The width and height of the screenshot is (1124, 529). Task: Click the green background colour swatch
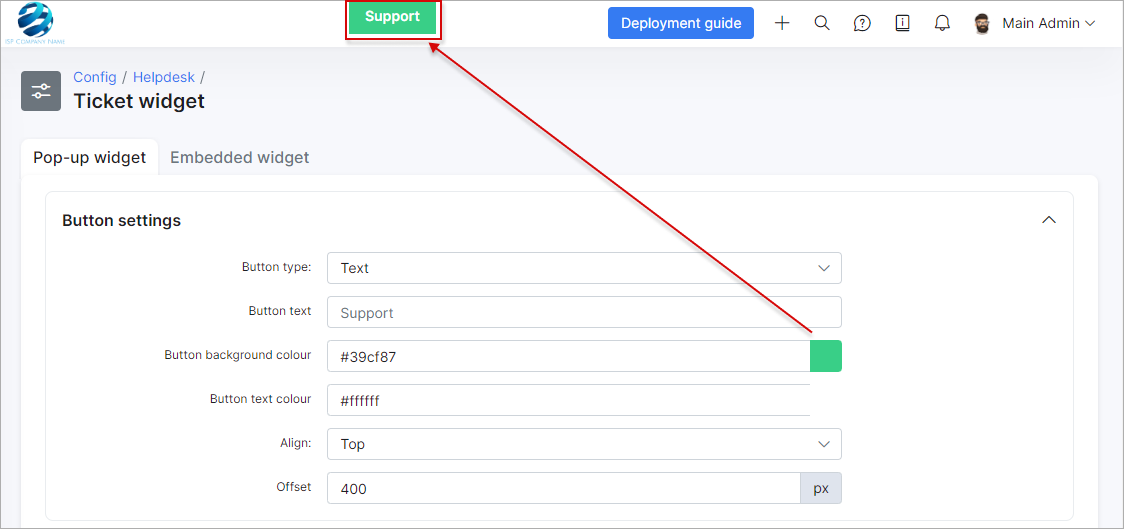tap(826, 356)
